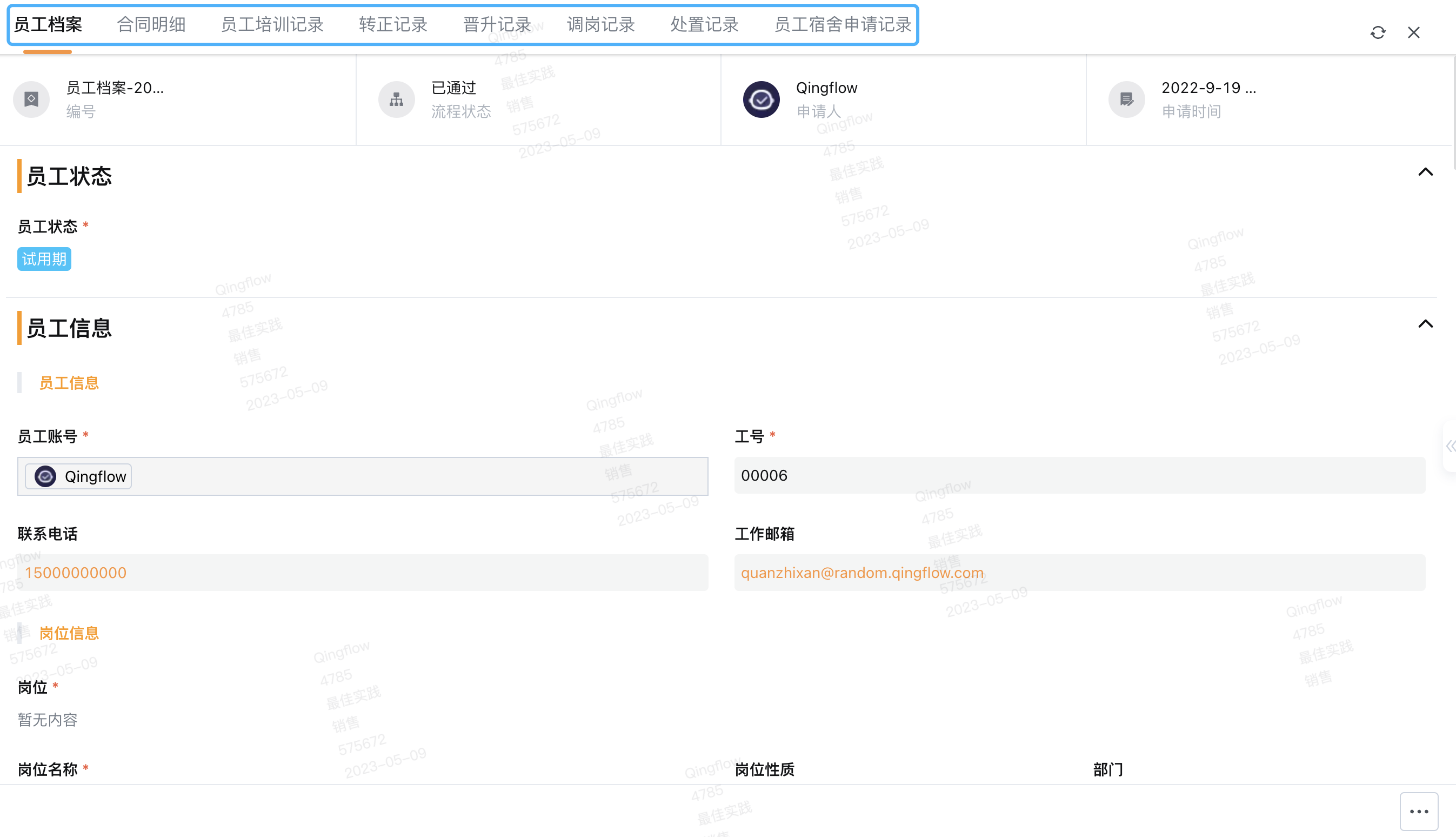Image resolution: width=1456 pixels, height=837 pixels.
Task: Open the 处置记录 tab
Action: coord(704,25)
